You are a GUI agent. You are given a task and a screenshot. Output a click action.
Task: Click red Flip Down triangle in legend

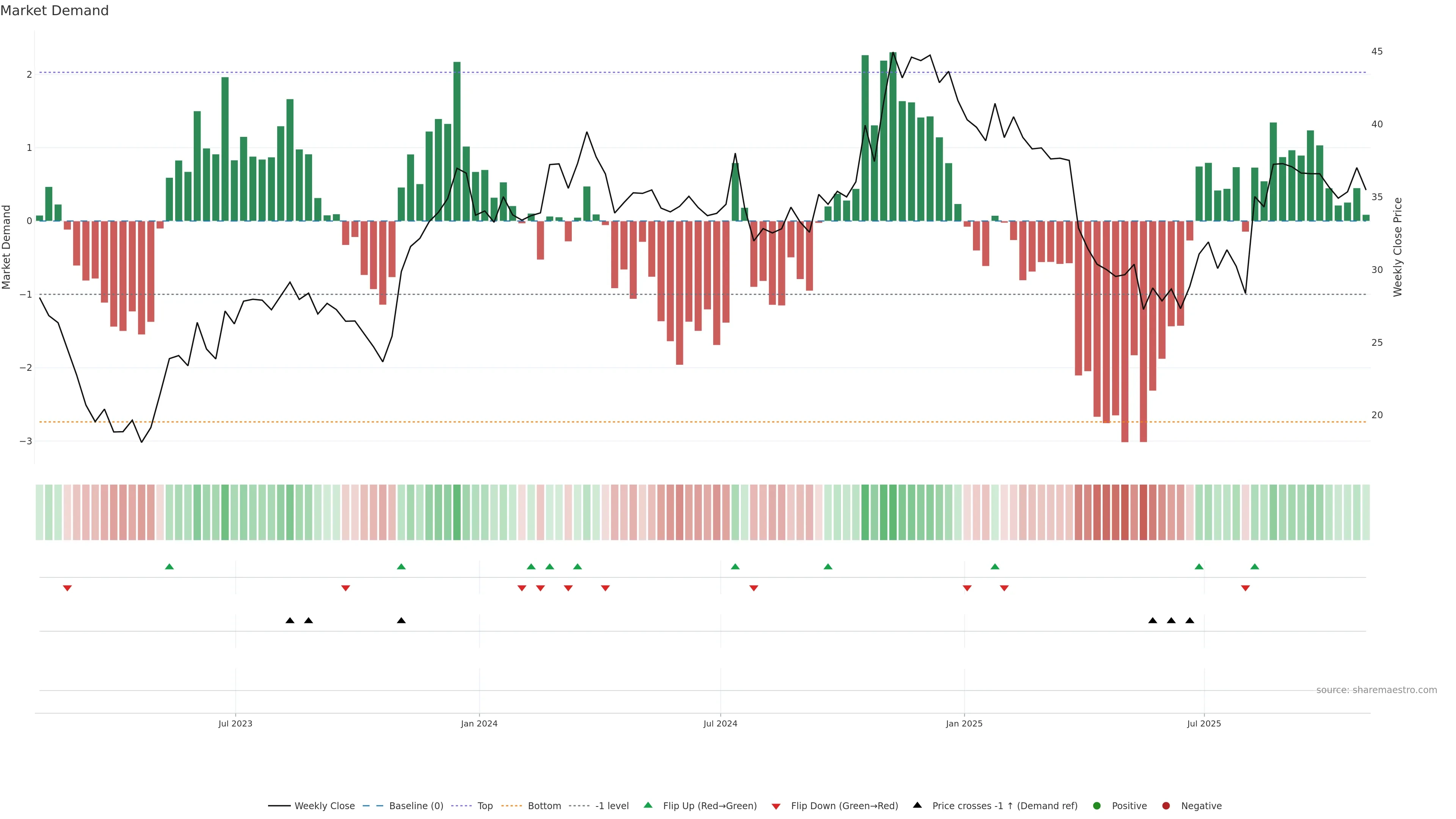pyautogui.click(x=776, y=806)
